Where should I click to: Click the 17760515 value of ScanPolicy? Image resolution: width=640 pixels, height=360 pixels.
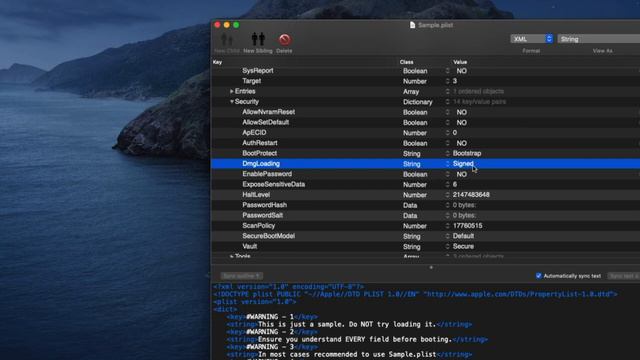(x=467, y=226)
